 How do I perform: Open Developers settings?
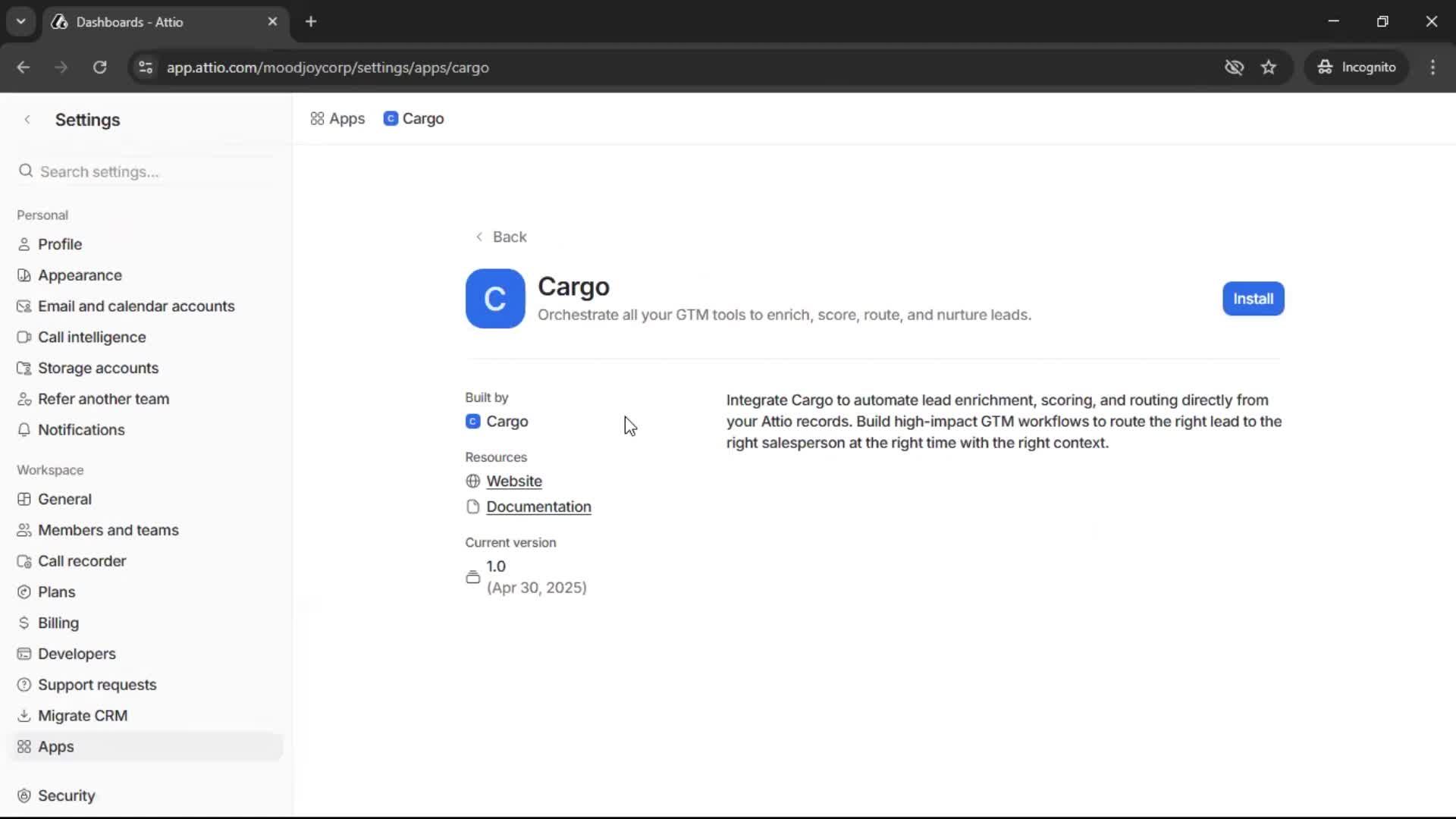coord(77,654)
